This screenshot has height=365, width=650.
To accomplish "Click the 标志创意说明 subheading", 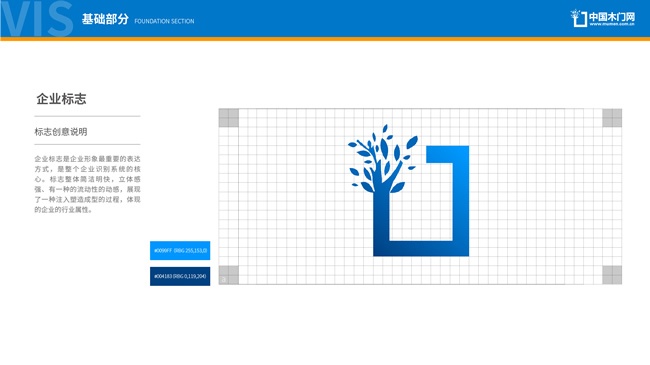I will tap(61, 132).
